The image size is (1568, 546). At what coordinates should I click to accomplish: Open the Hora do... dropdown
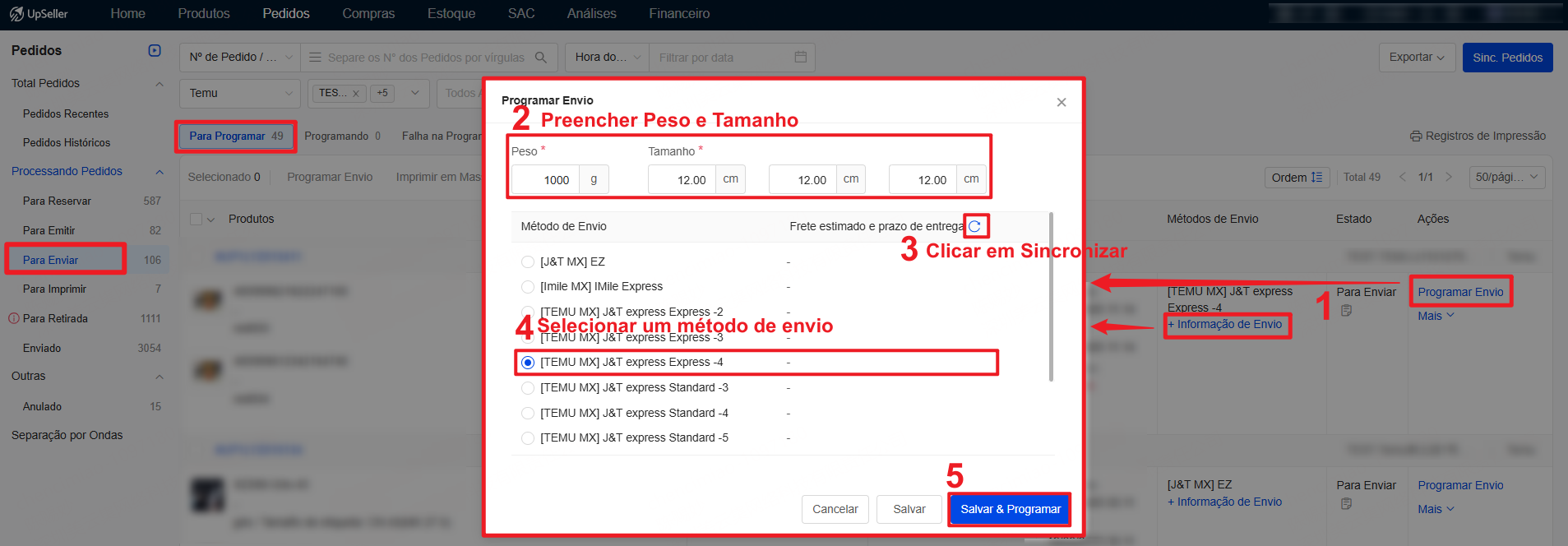click(608, 58)
